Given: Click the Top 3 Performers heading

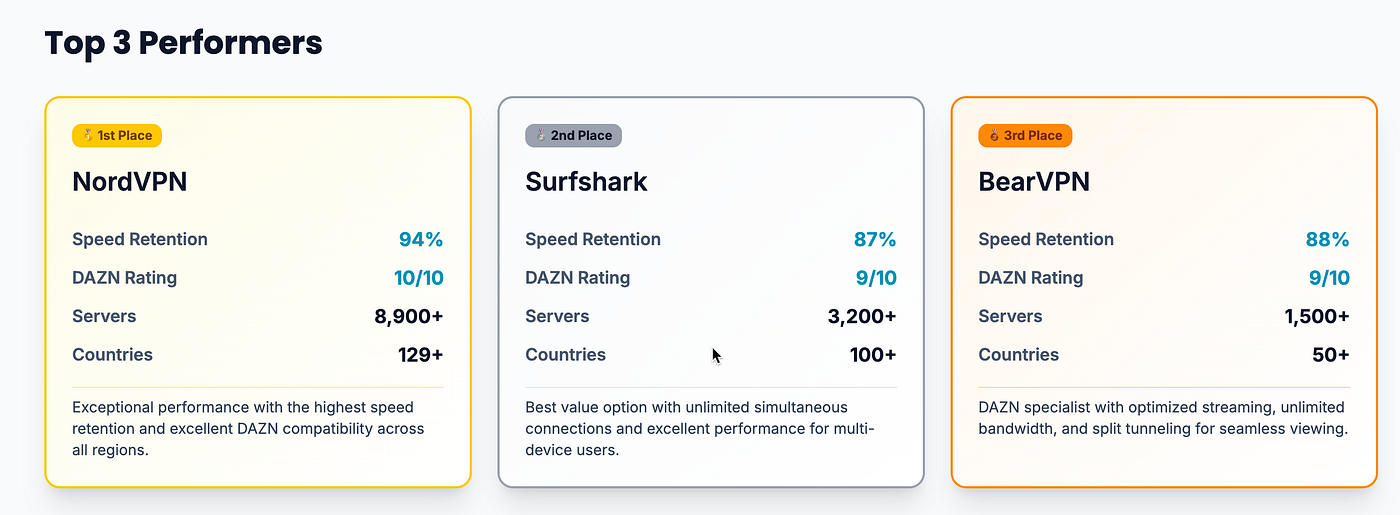Looking at the screenshot, I should point(184,43).
